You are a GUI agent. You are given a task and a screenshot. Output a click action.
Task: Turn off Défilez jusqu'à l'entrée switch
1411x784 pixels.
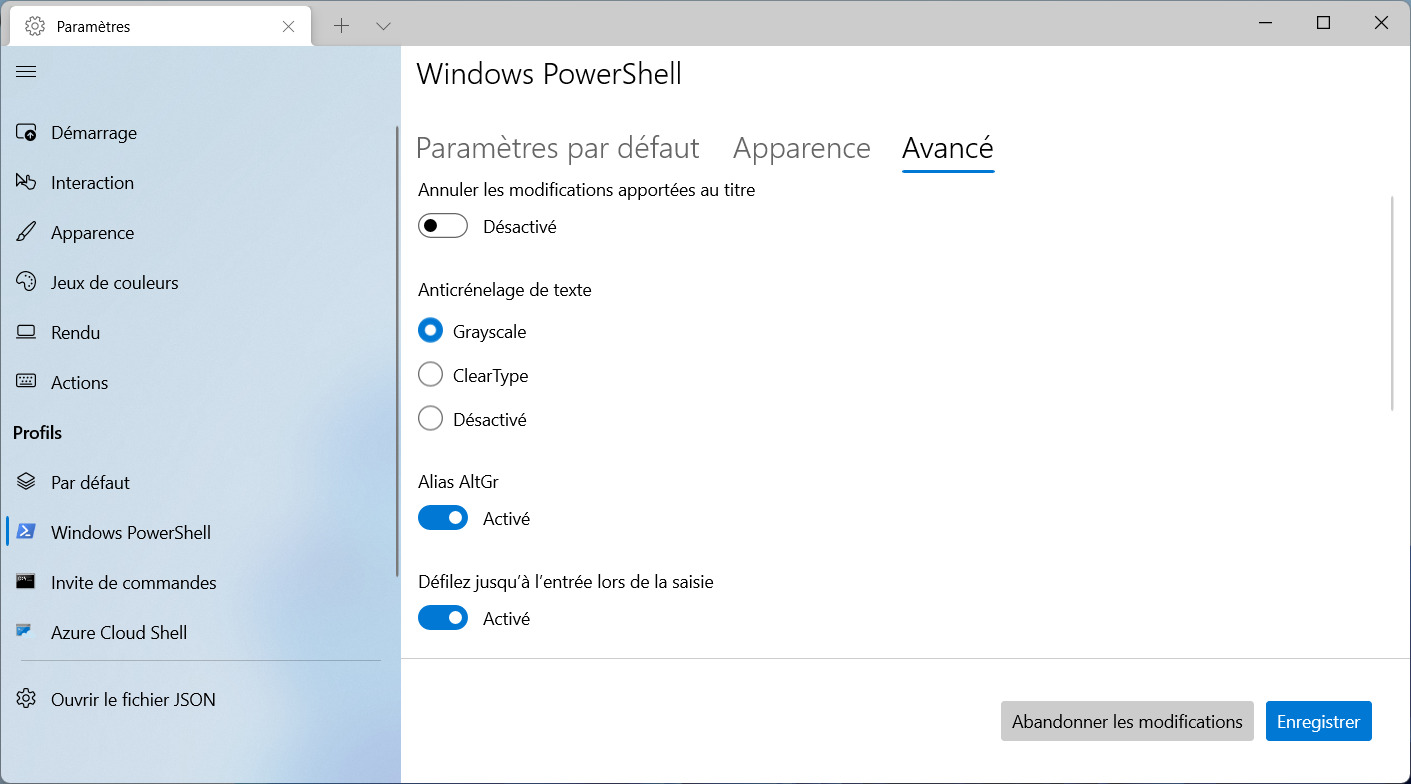pyautogui.click(x=443, y=618)
